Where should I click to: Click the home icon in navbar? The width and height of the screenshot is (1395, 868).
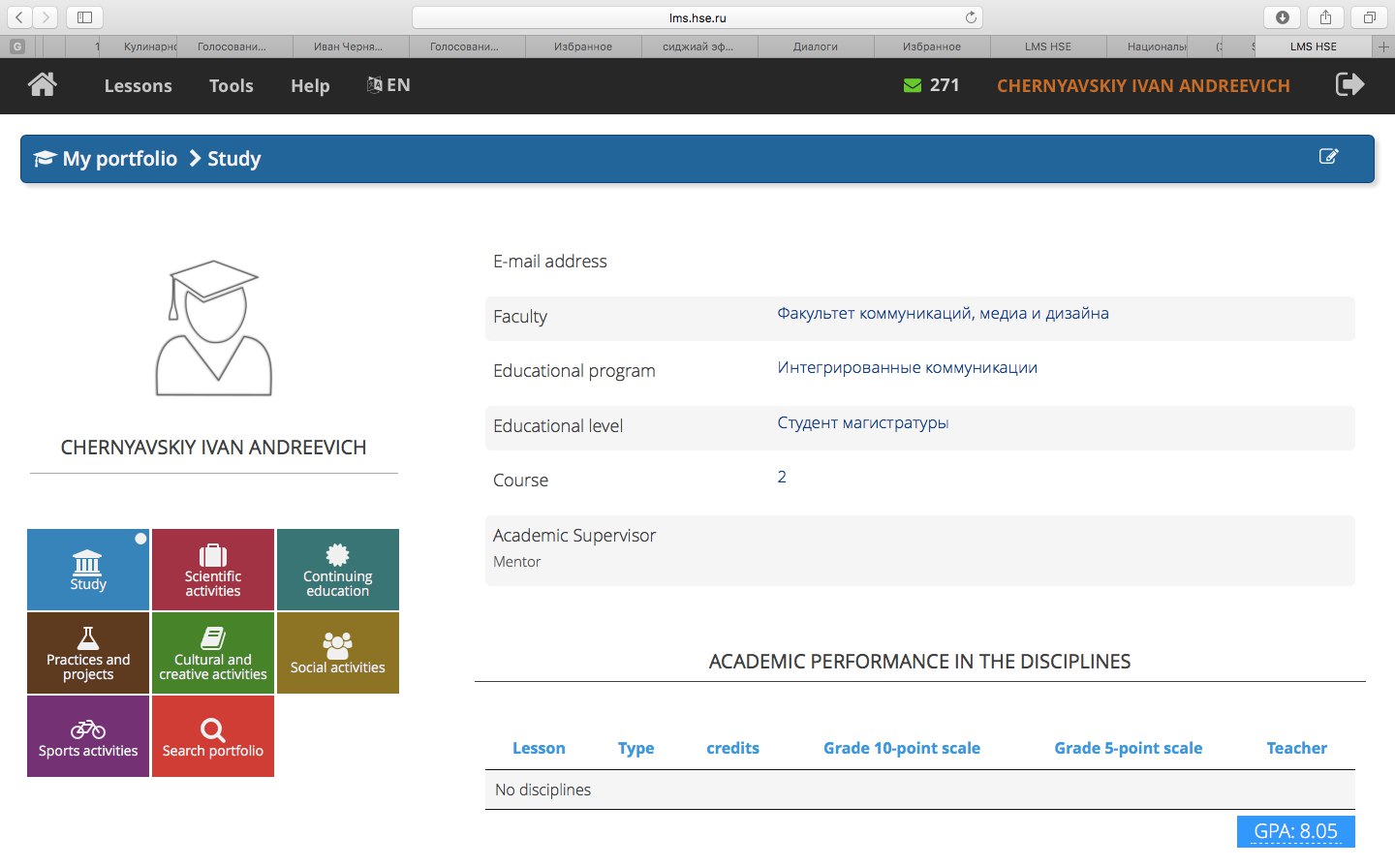[x=42, y=85]
